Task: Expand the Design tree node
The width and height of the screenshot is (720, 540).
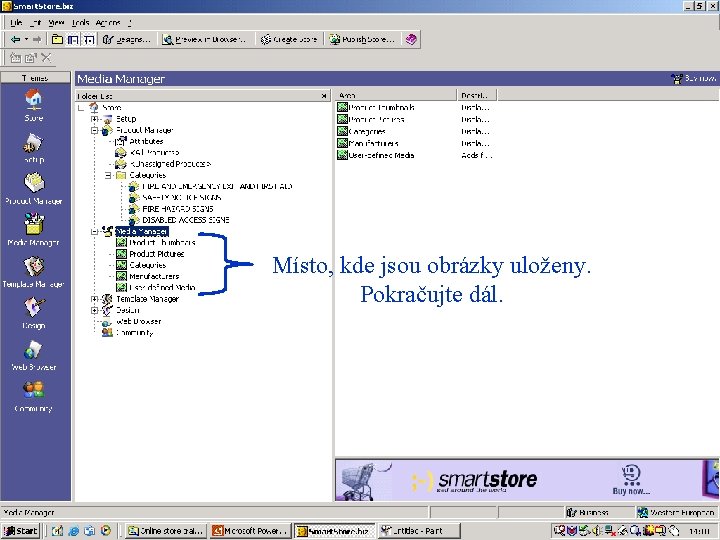Action: click(x=94, y=310)
